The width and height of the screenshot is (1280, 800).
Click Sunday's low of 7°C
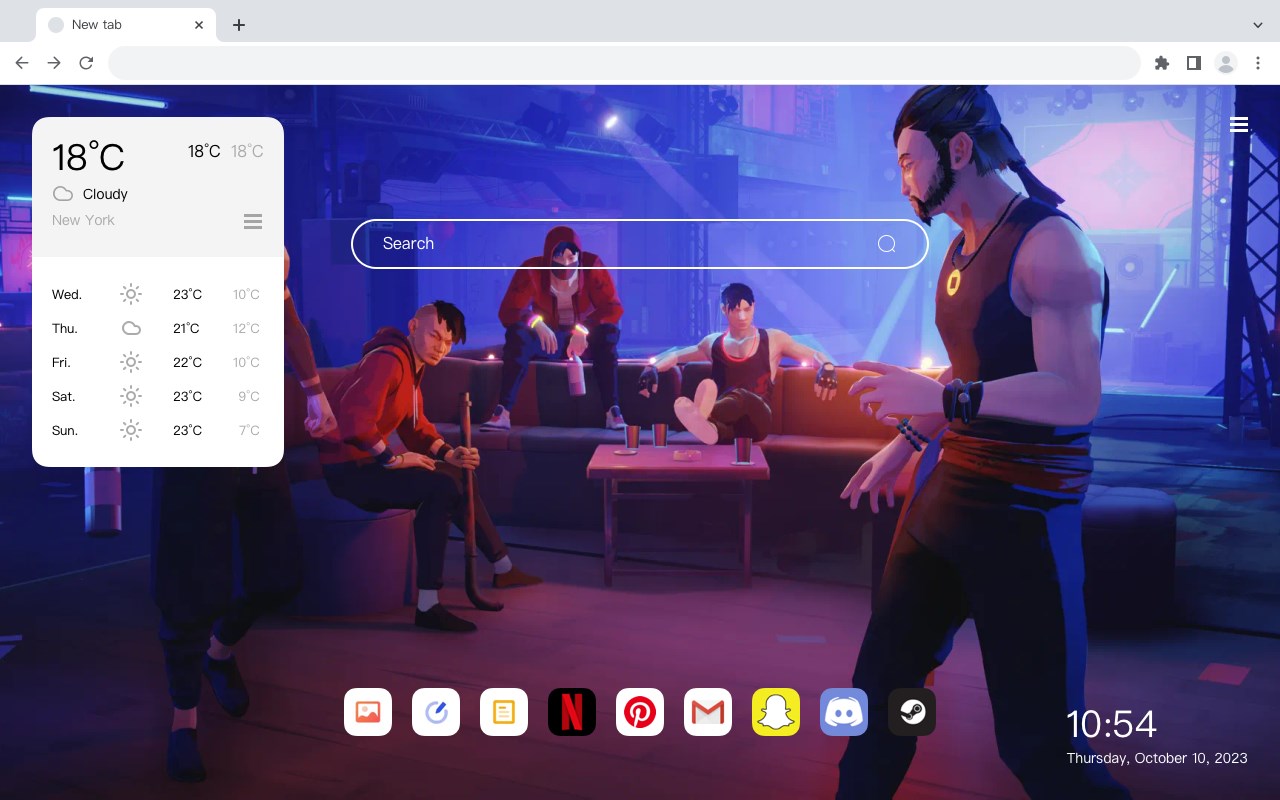point(249,430)
